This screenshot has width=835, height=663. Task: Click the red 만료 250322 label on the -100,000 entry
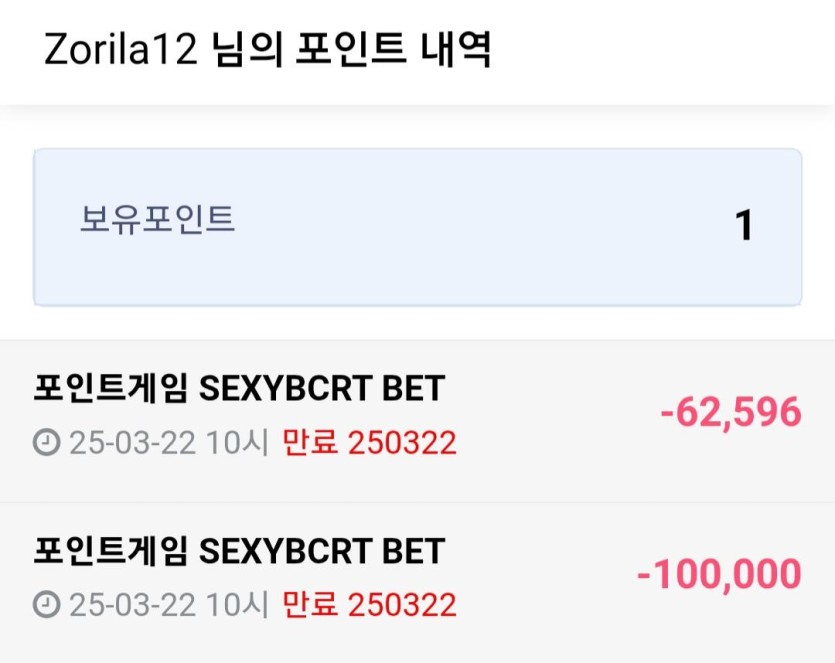point(369,604)
